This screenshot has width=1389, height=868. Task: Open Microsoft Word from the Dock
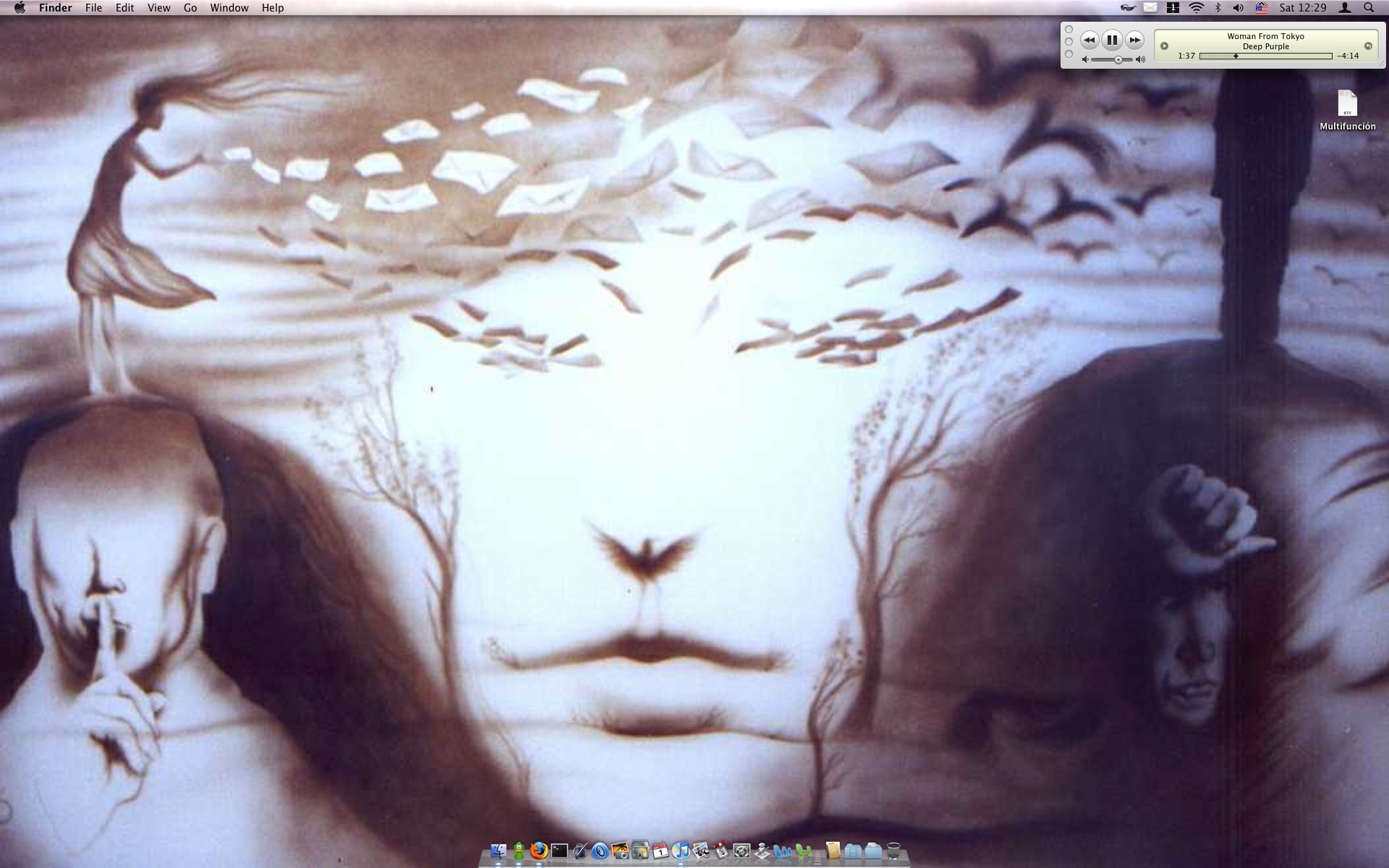(782, 851)
